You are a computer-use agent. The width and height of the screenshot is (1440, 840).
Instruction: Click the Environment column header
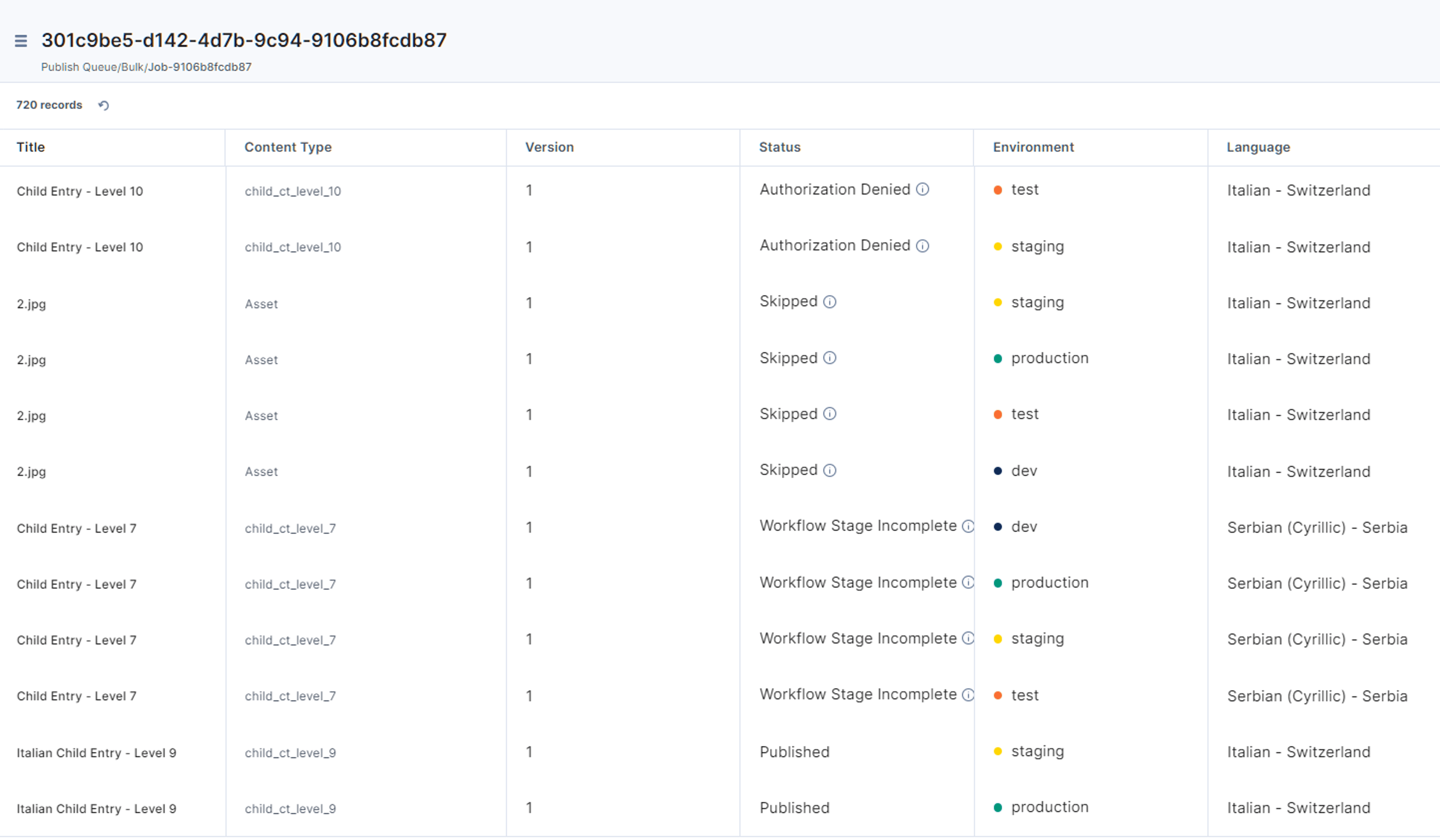pos(1033,147)
